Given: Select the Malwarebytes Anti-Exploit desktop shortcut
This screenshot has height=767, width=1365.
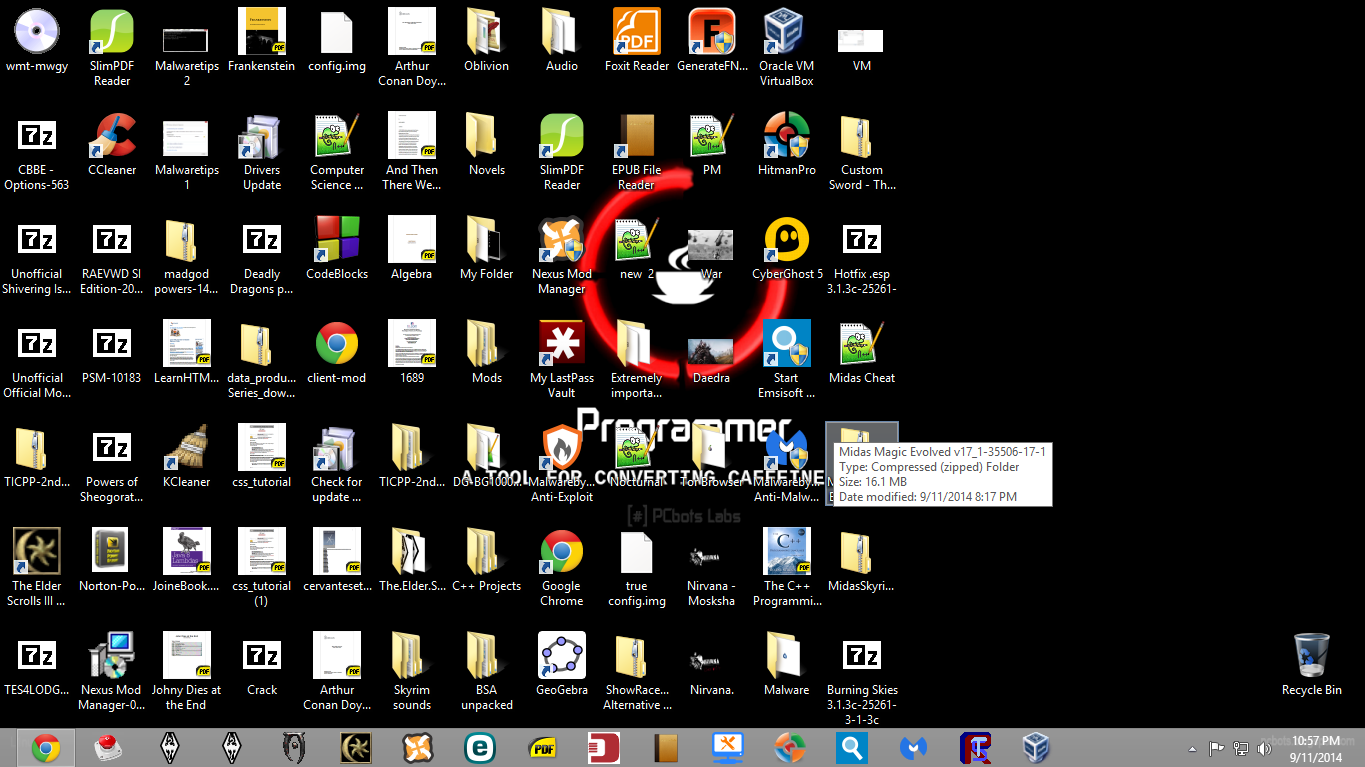Looking at the screenshot, I should pos(562,462).
